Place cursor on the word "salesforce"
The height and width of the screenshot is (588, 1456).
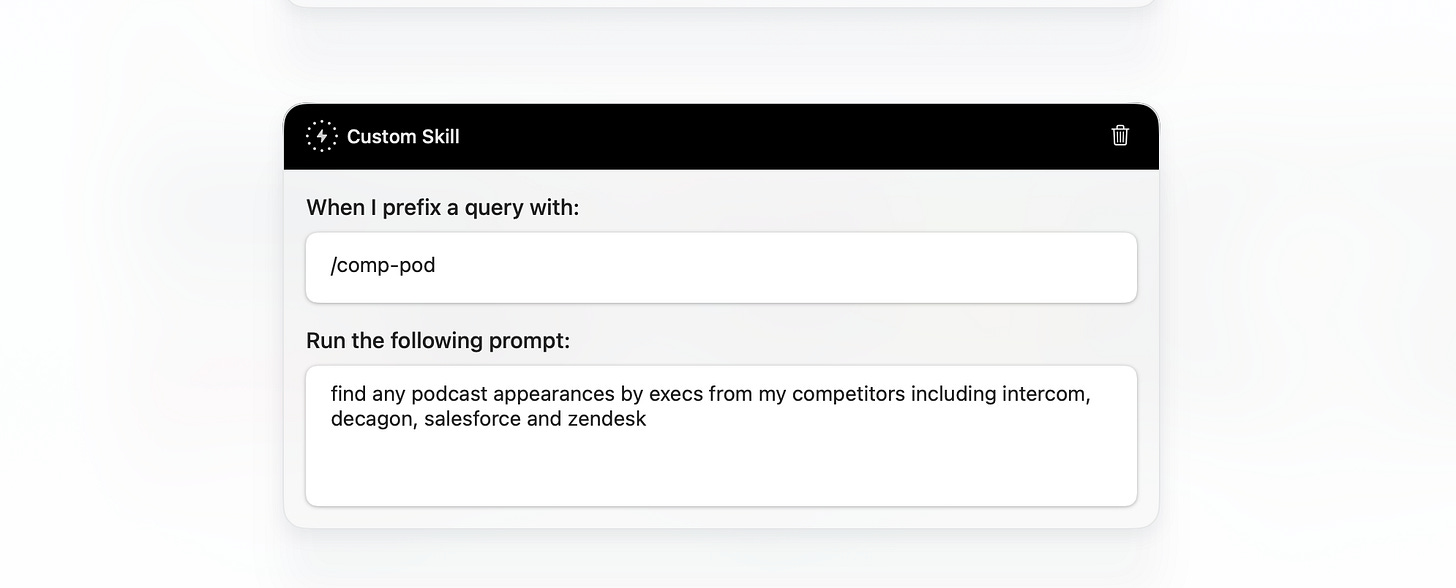(471, 419)
